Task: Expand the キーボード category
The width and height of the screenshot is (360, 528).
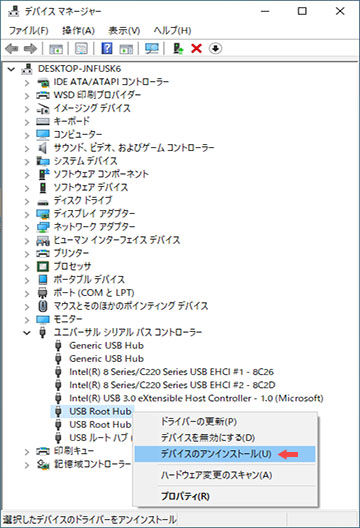Action: [27, 122]
